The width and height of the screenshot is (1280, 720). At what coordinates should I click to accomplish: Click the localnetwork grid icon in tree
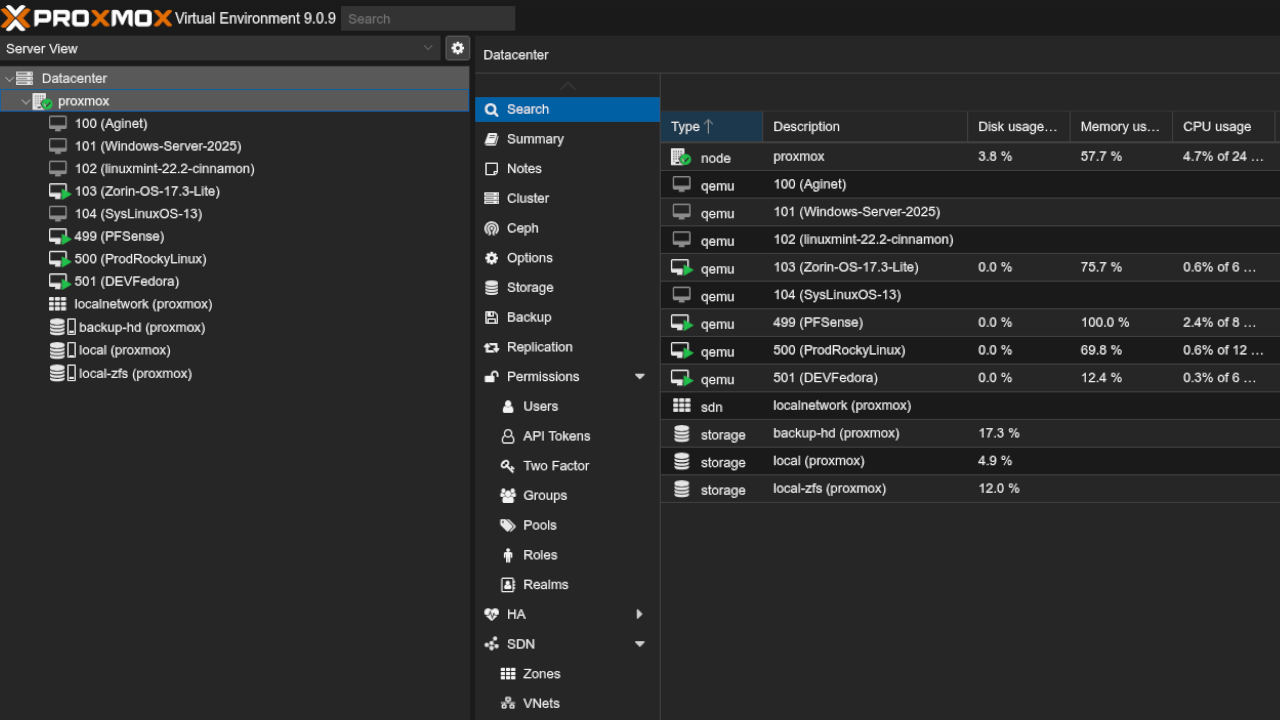point(58,304)
